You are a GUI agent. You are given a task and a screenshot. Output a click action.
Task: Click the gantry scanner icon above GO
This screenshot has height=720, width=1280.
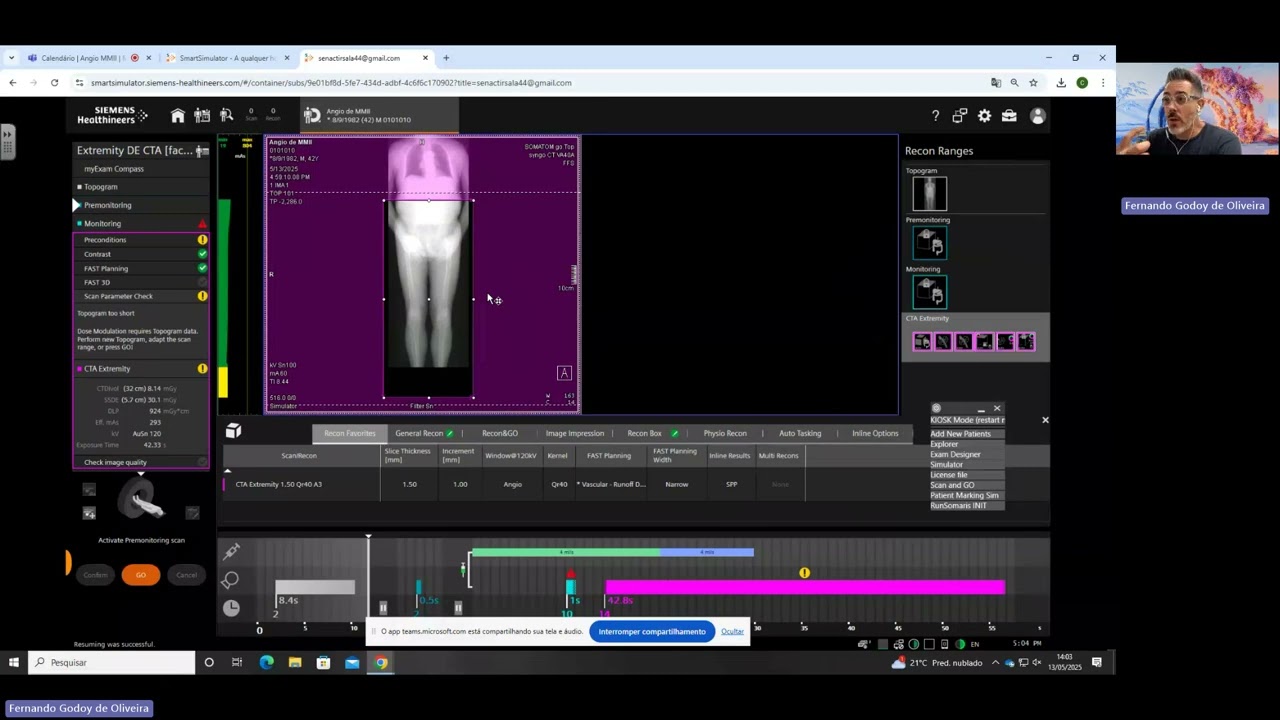[x=141, y=498]
